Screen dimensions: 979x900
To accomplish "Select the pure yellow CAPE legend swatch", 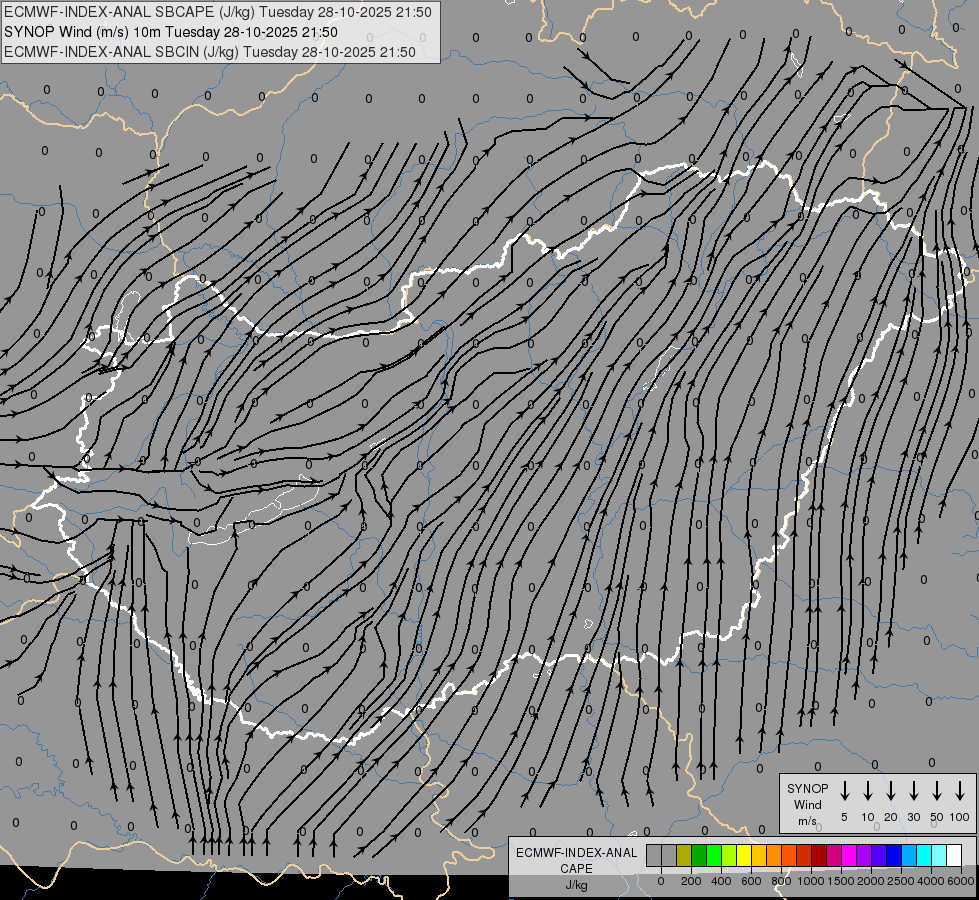I will coord(744,855).
